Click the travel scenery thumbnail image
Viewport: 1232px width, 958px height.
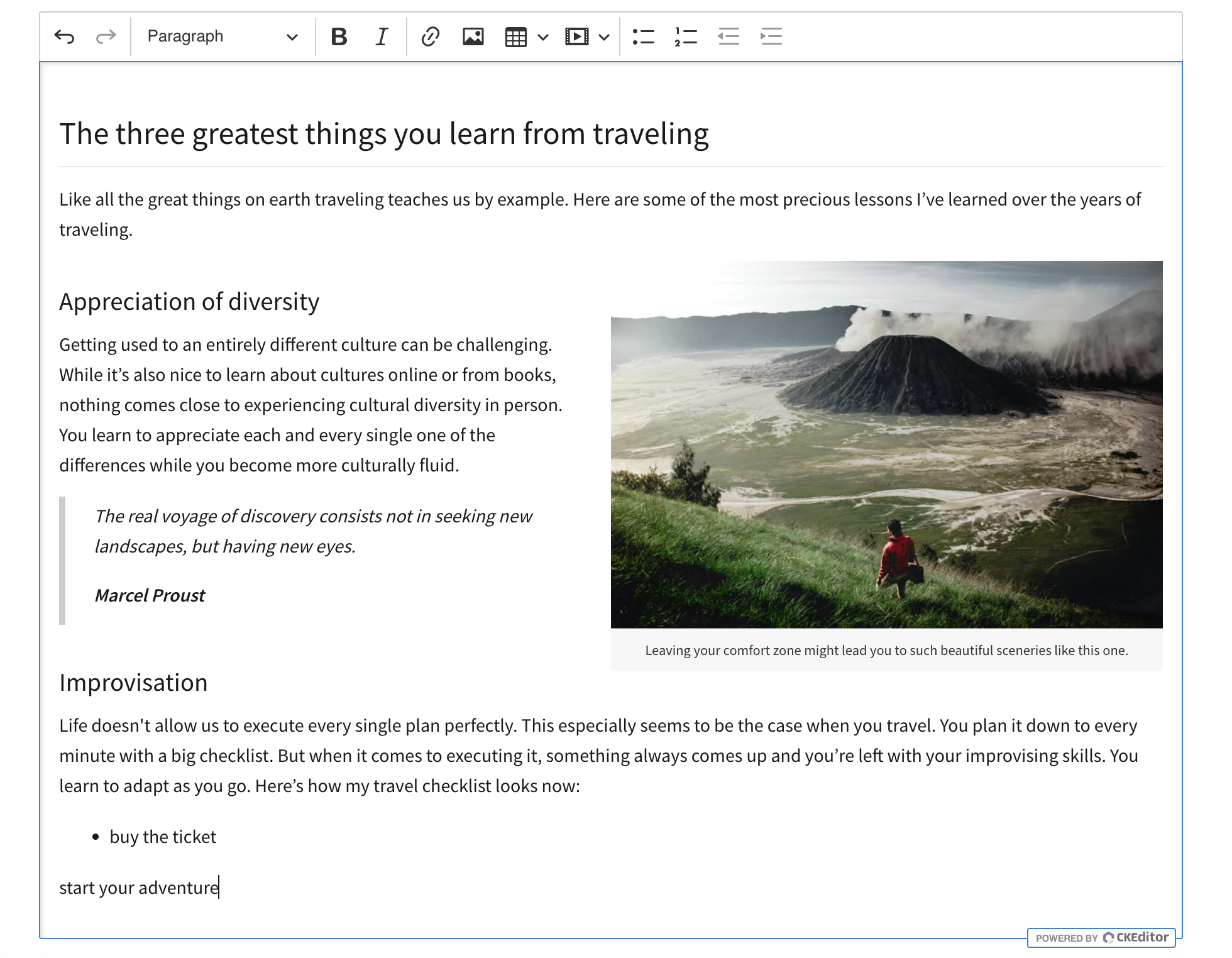tap(887, 444)
